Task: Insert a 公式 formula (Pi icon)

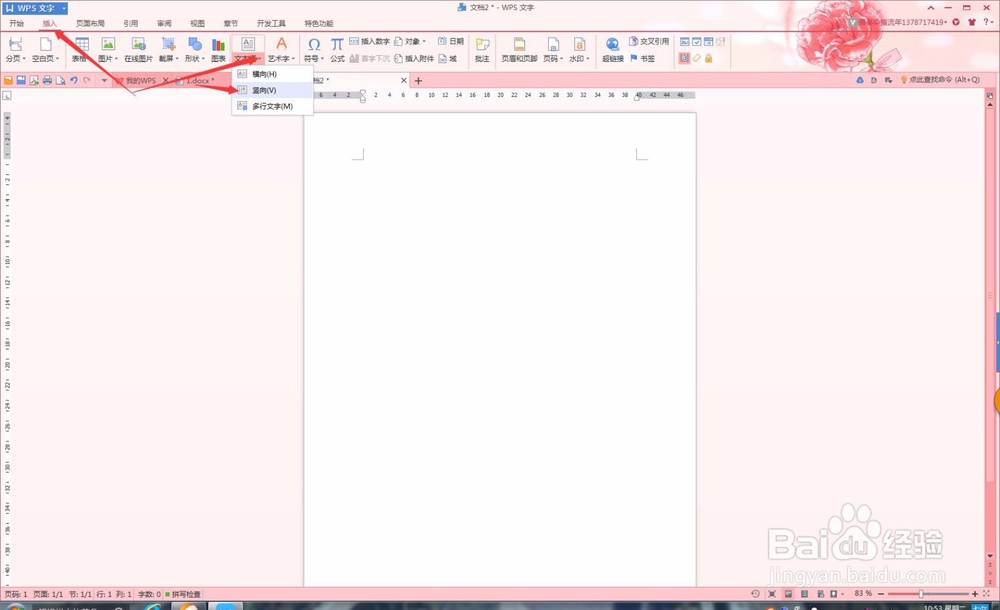Action: 337,49
